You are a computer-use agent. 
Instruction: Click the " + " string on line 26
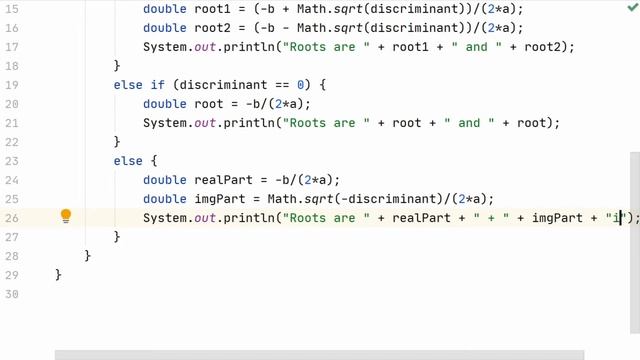coord(491,218)
